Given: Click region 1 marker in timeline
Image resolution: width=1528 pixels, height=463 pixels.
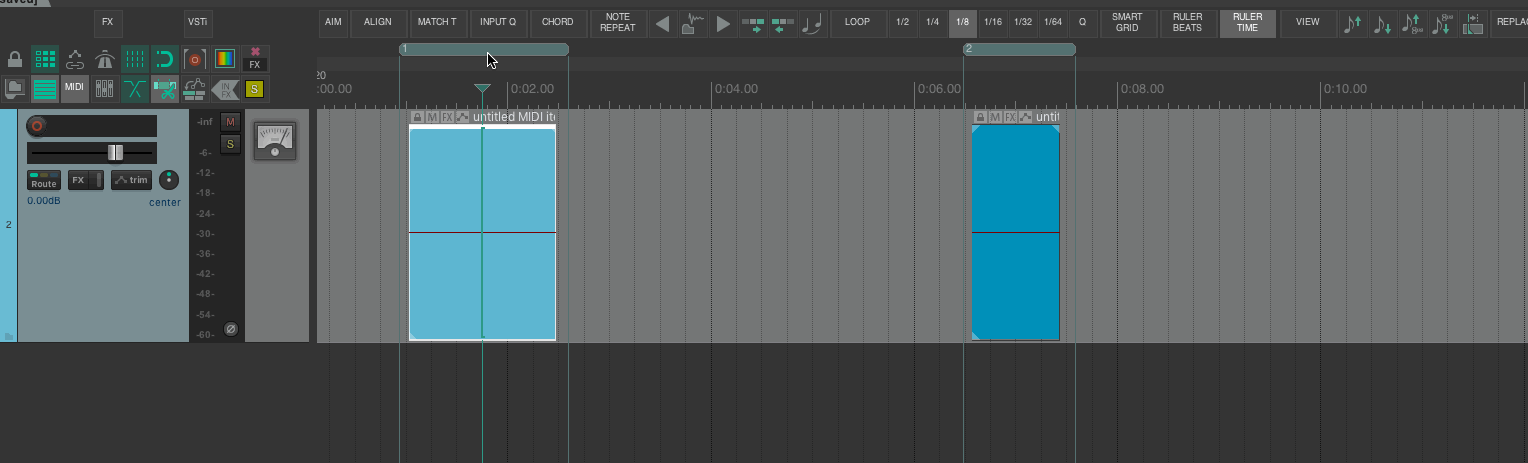Looking at the screenshot, I should [483, 49].
